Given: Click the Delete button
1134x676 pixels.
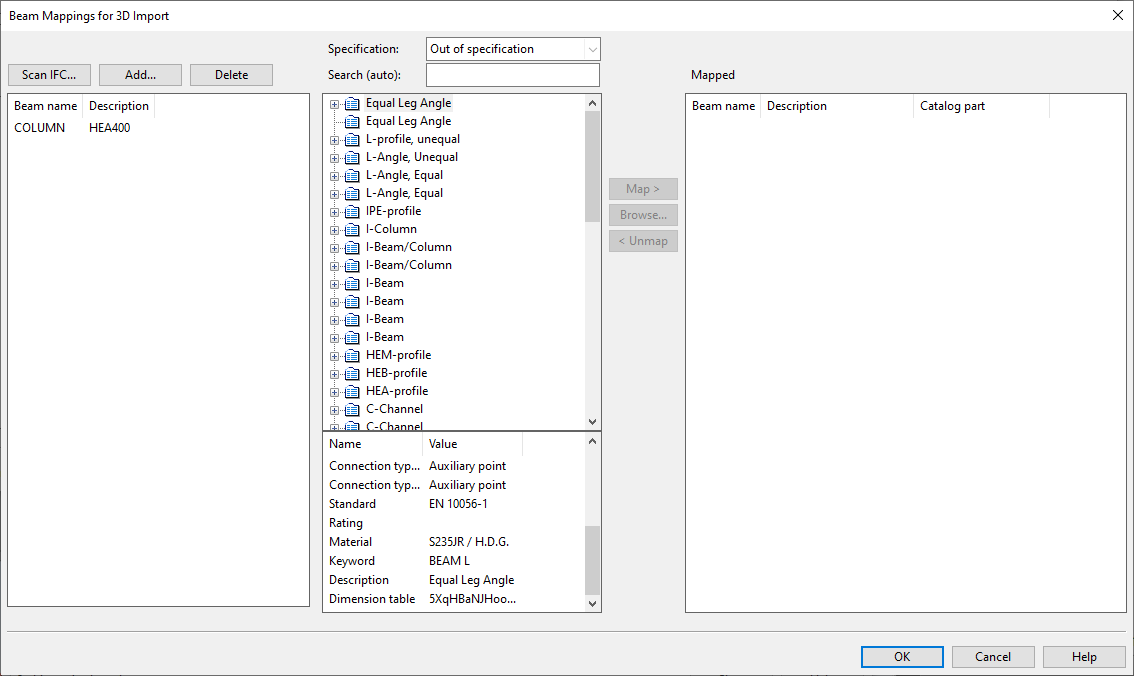Looking at the screenshot, I should [231, 75].
